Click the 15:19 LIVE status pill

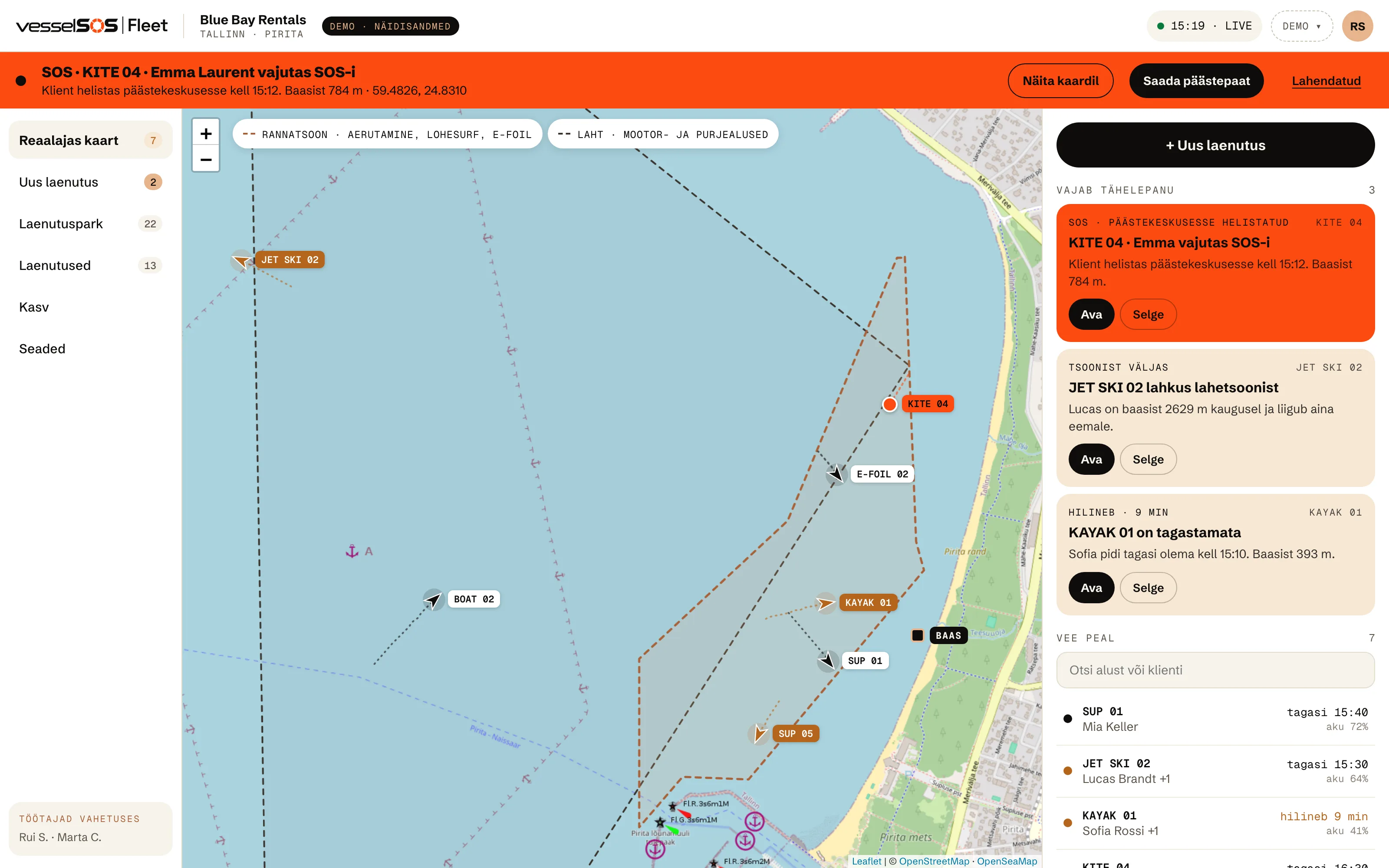[1204, 26]
